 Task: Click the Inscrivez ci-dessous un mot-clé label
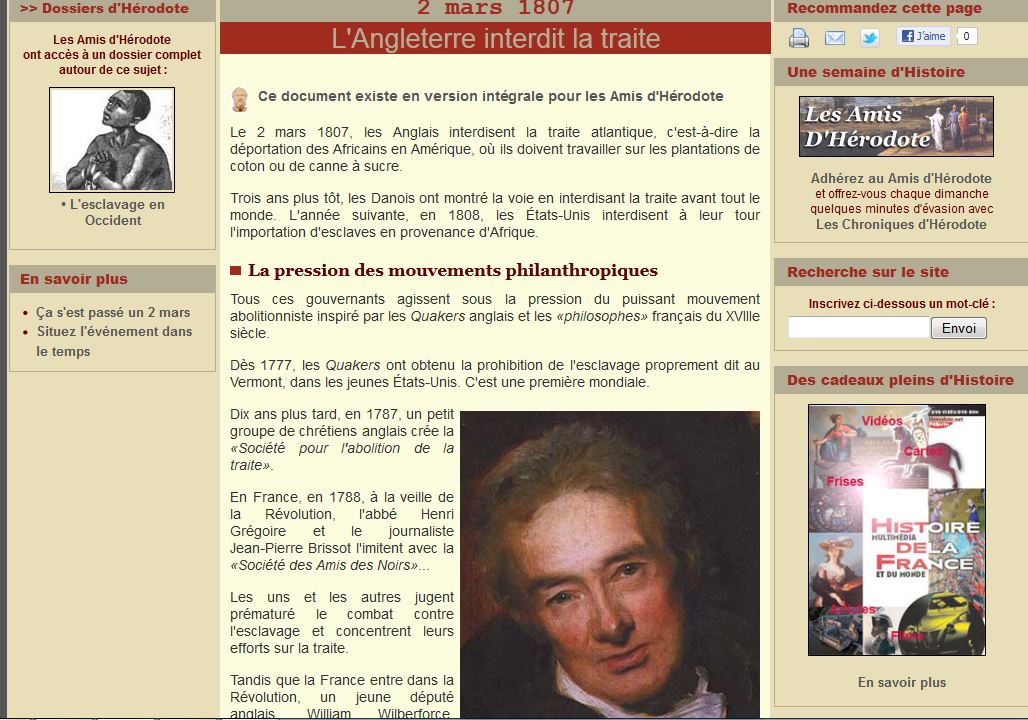click(901, 304)
